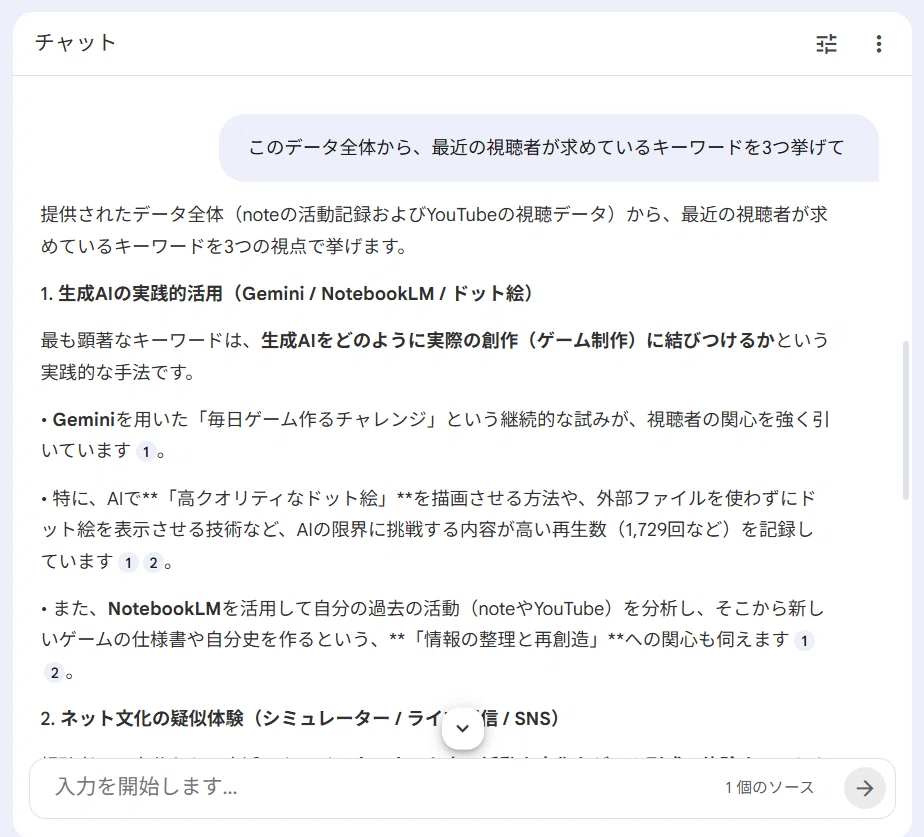Open citation 1 after 引いています
The height and width of the screenshot is (837, 924).
(146, 452)
